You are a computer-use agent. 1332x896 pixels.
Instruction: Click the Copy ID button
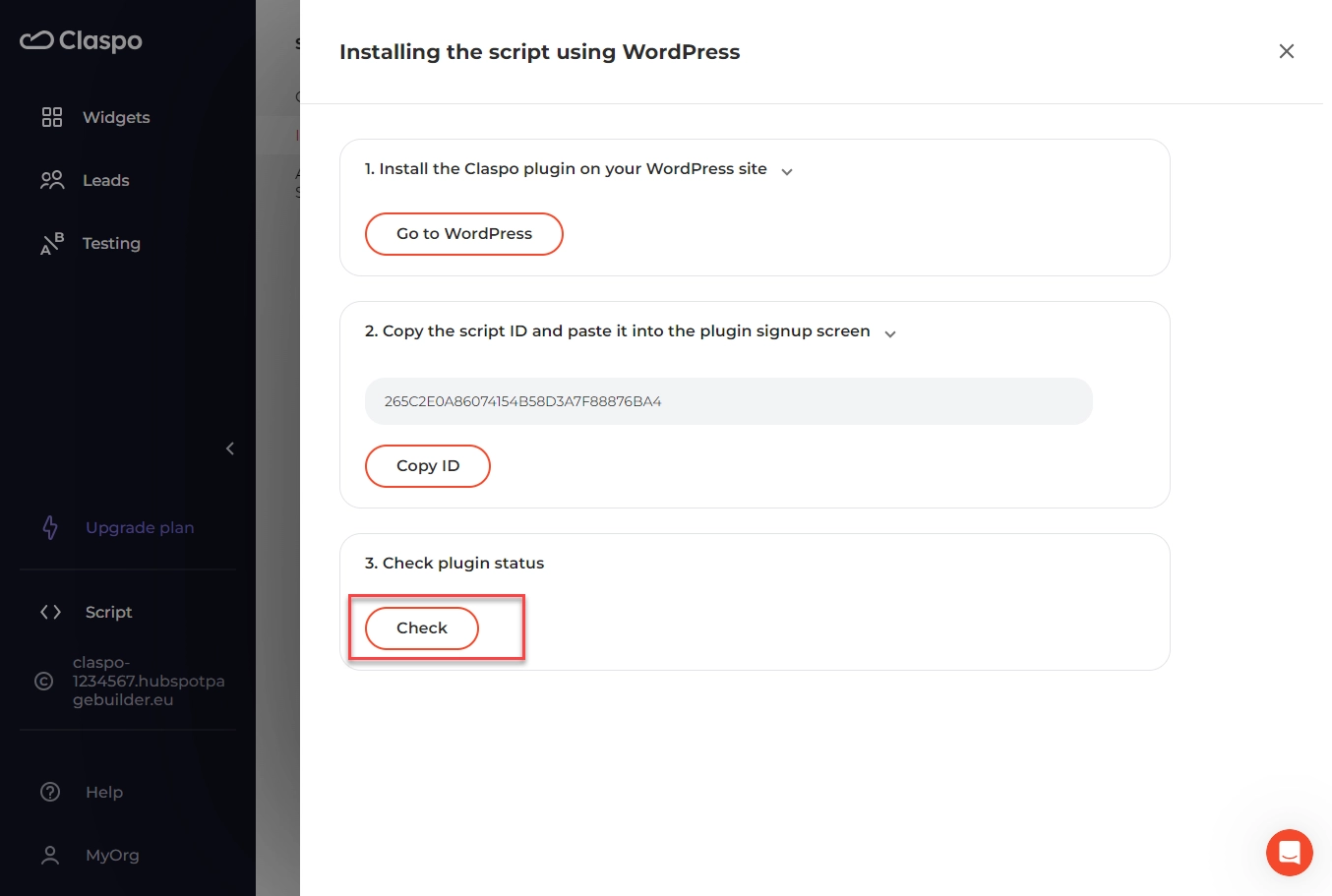coord(428,466)
